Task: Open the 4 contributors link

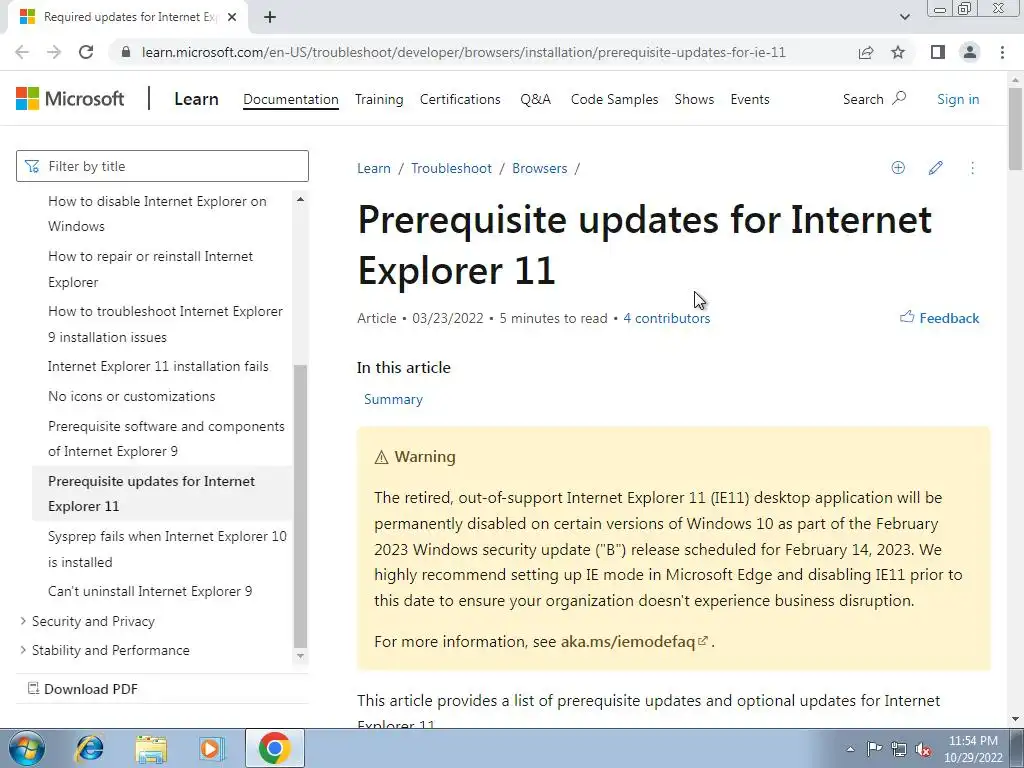Action: click(x=667, y=318)
